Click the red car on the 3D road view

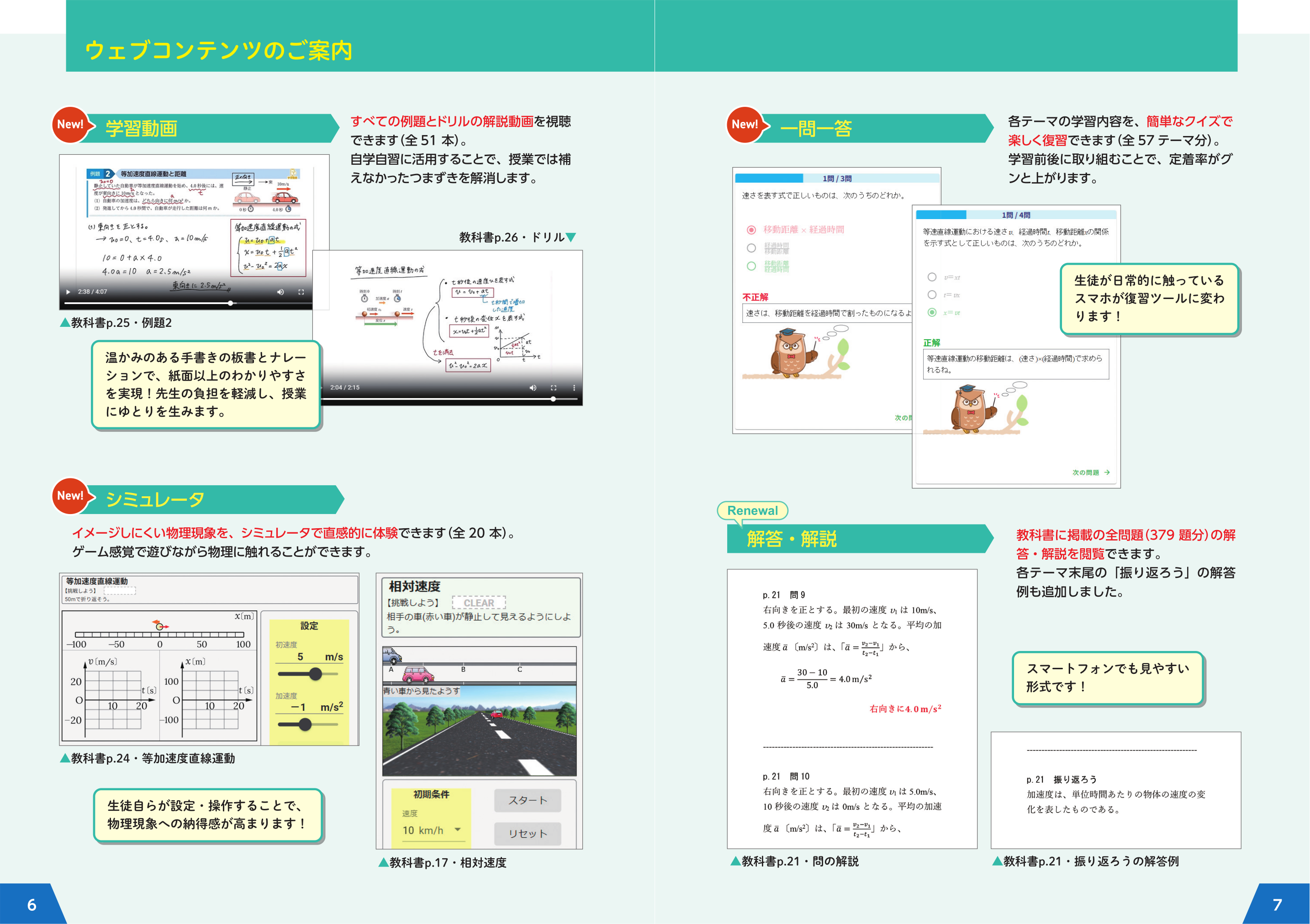497,714
